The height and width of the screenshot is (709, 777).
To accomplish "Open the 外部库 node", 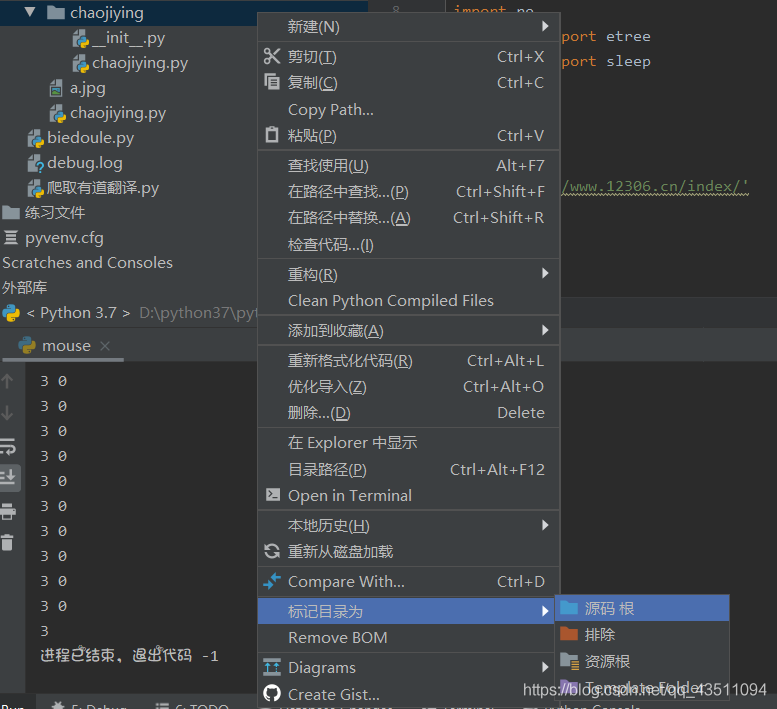I will (25, 287).
